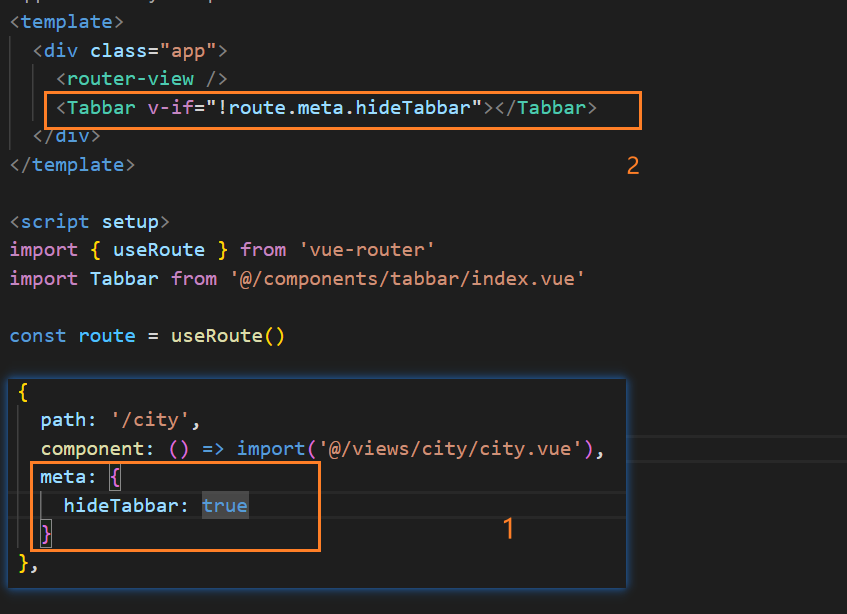
Task: Click the closing </Tabbar> tag
Action: [x=546, y=108]
